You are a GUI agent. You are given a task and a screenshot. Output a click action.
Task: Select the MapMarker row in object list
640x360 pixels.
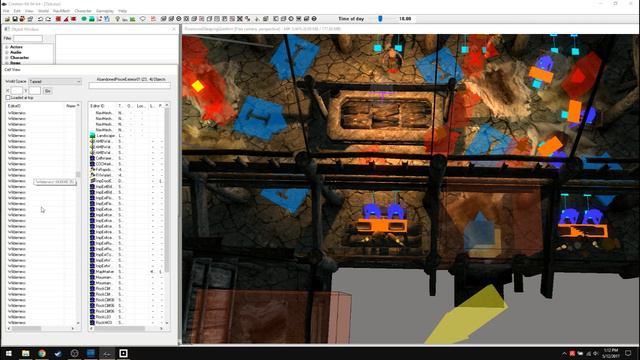point(127,271)
